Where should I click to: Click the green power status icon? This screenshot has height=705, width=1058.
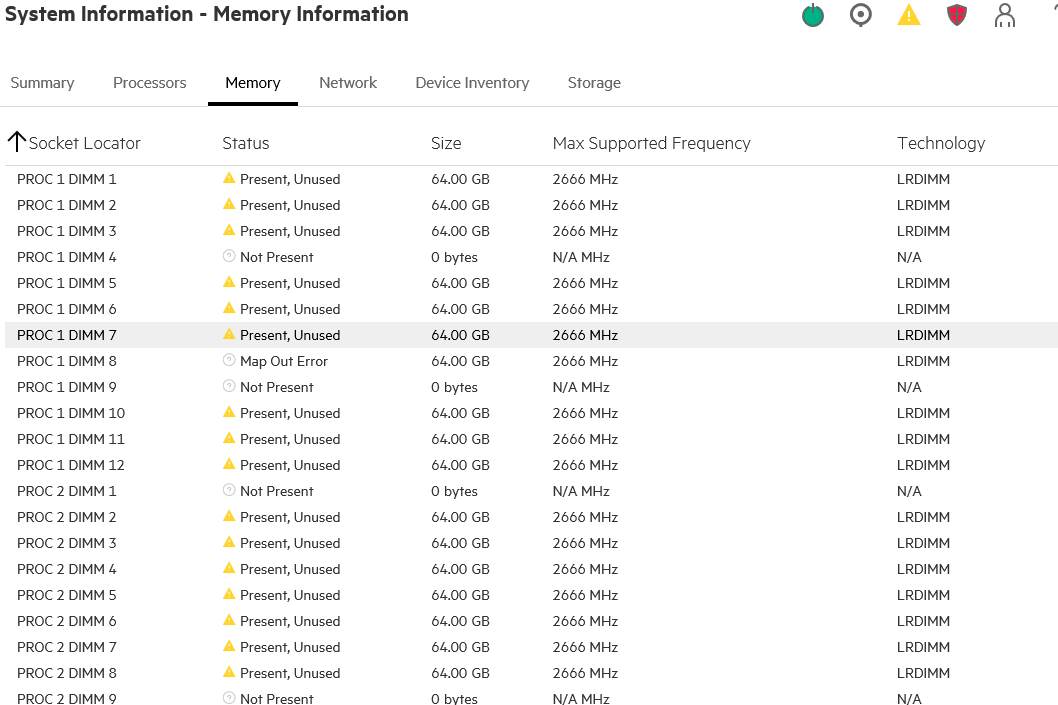(x=813, y=16)
